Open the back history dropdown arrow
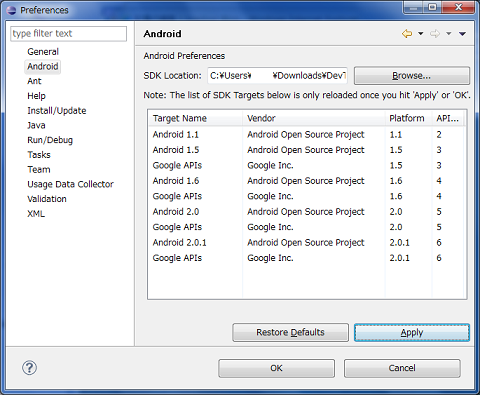Image resolution: width=480 pixels, height=395 pixels. click(x=421, y=34)
